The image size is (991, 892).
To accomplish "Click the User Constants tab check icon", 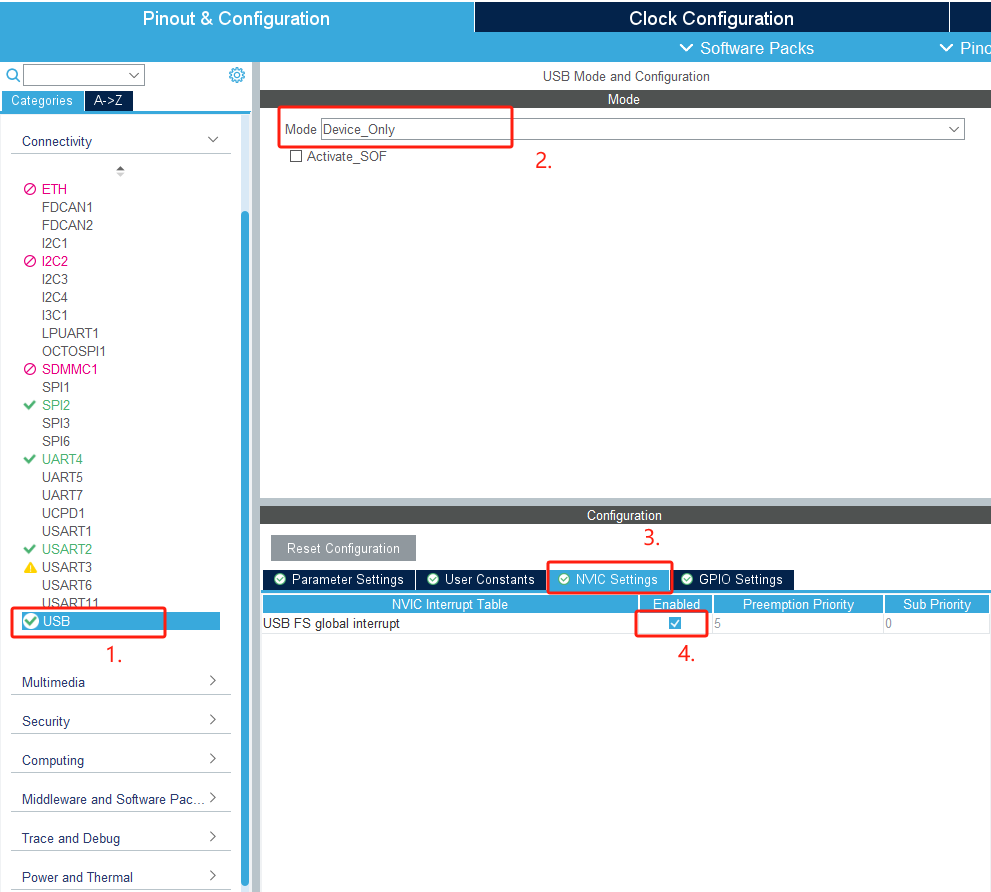I will pyautogui.click(x=433, y=579).
